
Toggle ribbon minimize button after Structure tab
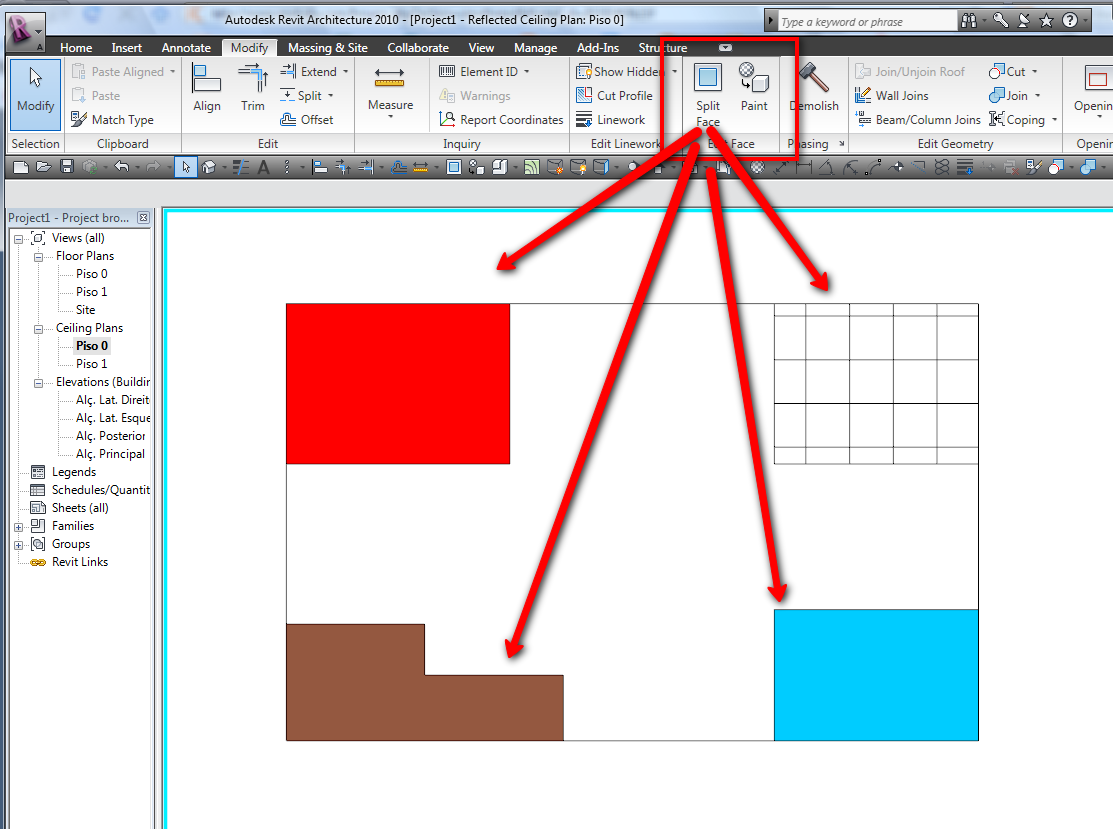point(725,48)
